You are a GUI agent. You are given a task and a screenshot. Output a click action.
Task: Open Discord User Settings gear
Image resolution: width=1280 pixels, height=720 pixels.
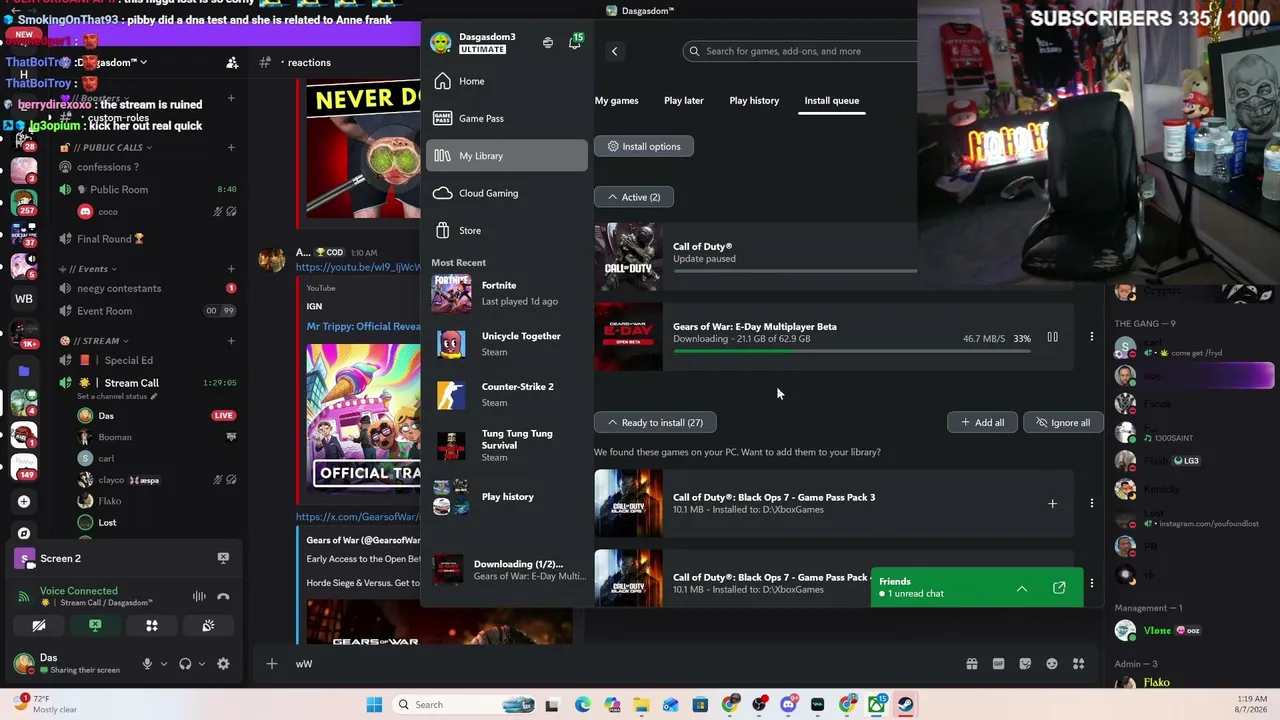[223, 664]
